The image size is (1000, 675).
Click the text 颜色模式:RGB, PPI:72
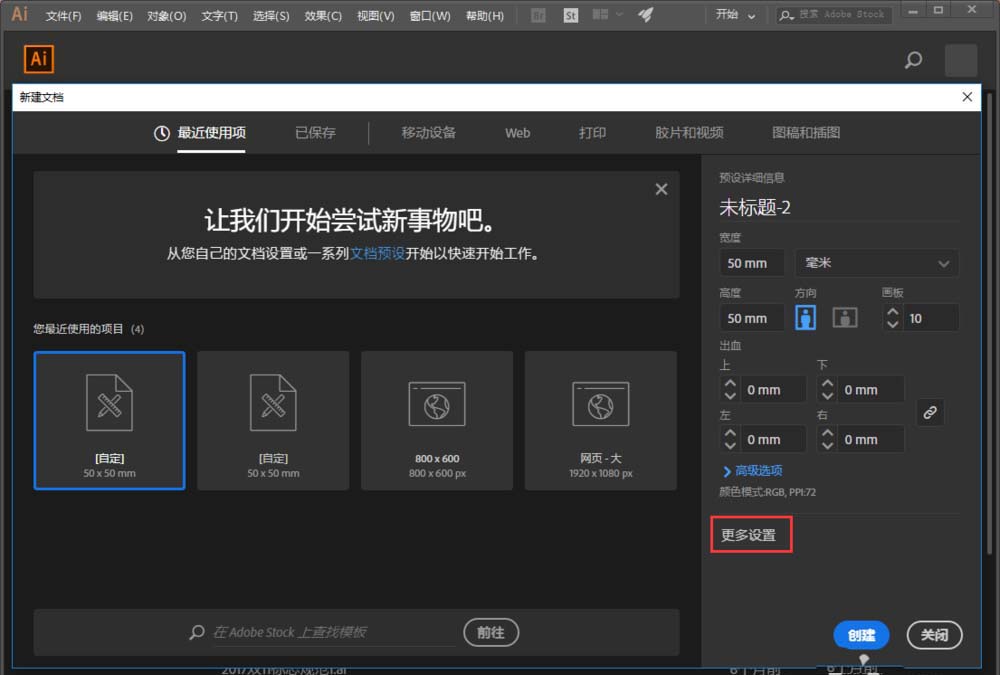(767, 492)
